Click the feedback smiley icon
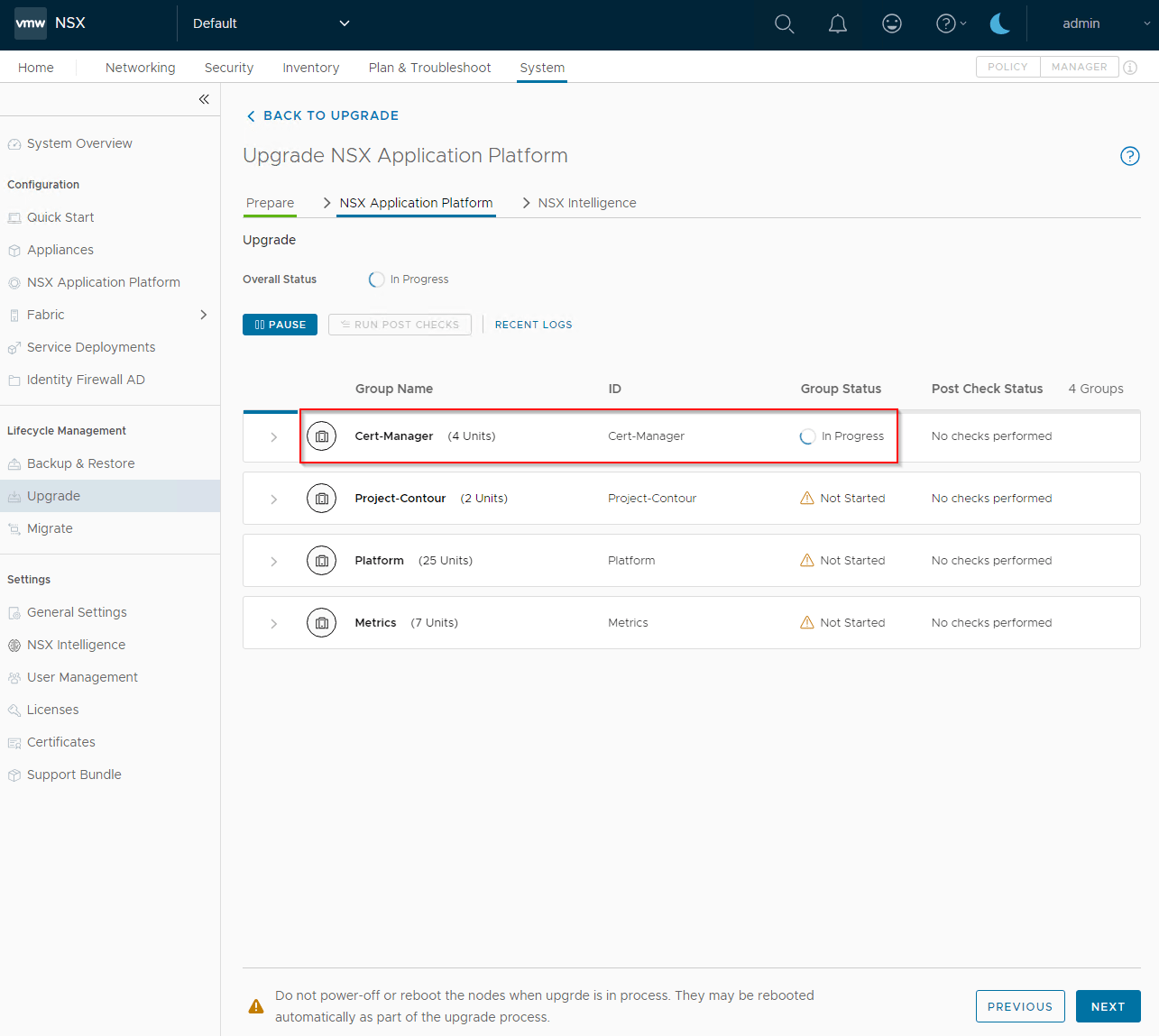This screenshot has height=1036, width=1159. 892,24
